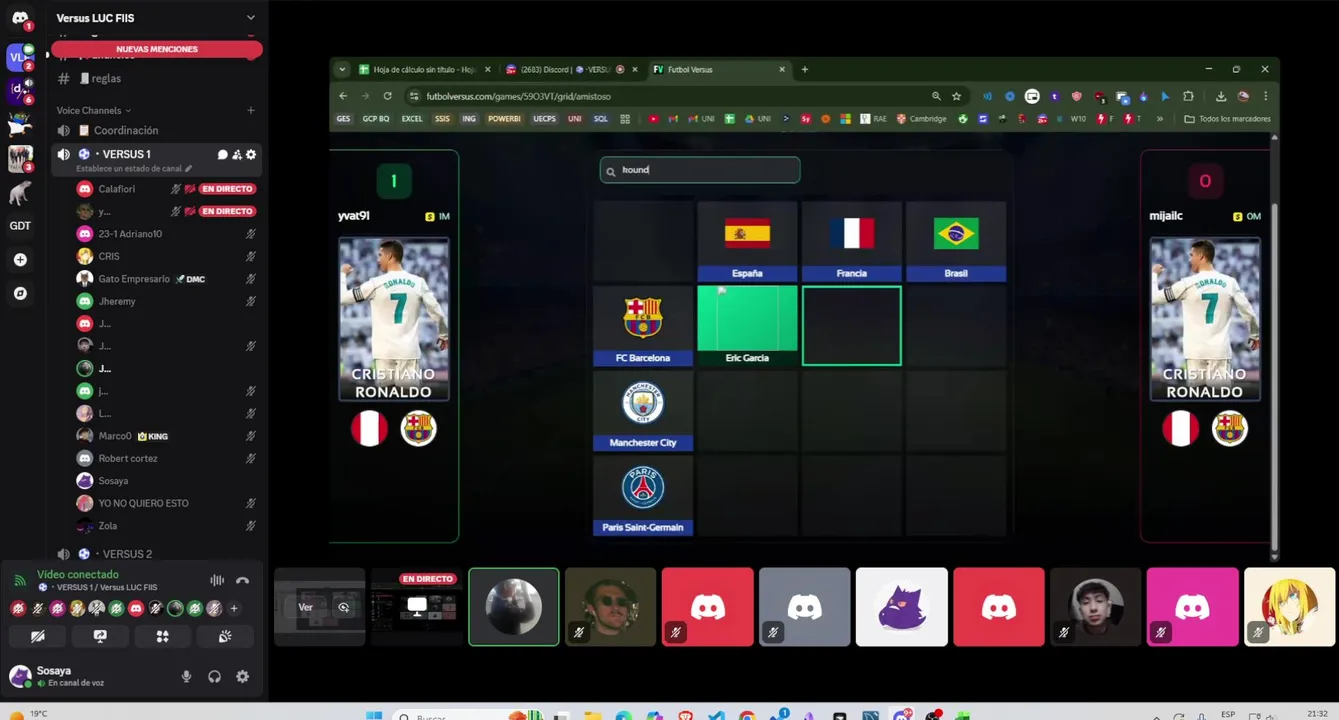Add a server with the plus icon

20,260
